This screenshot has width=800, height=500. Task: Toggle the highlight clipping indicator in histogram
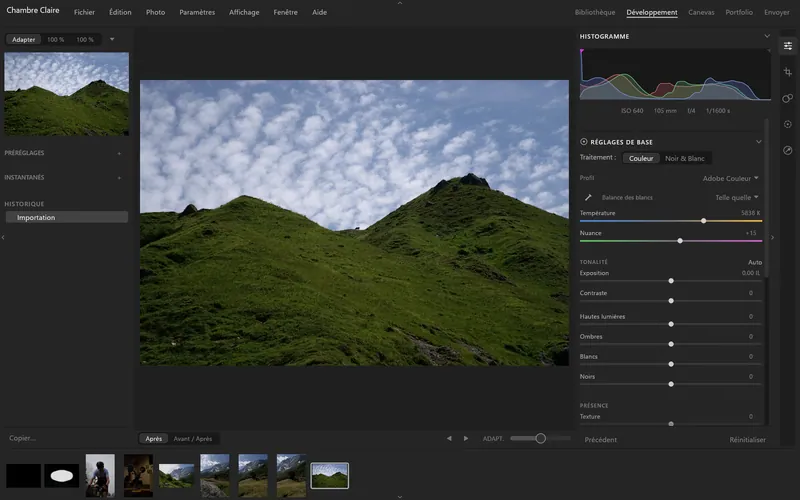[769, 51]
